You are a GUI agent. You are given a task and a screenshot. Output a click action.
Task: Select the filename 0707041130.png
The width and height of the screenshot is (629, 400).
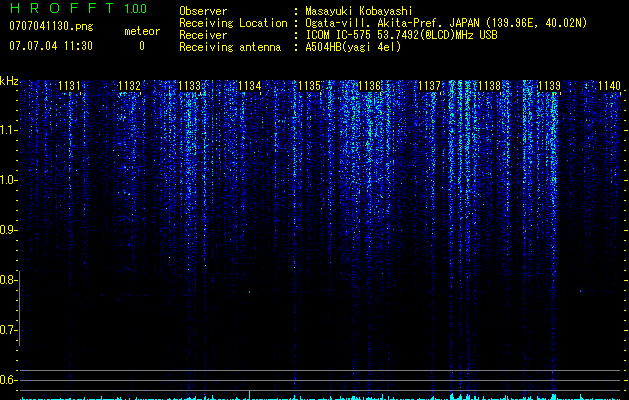51,27
